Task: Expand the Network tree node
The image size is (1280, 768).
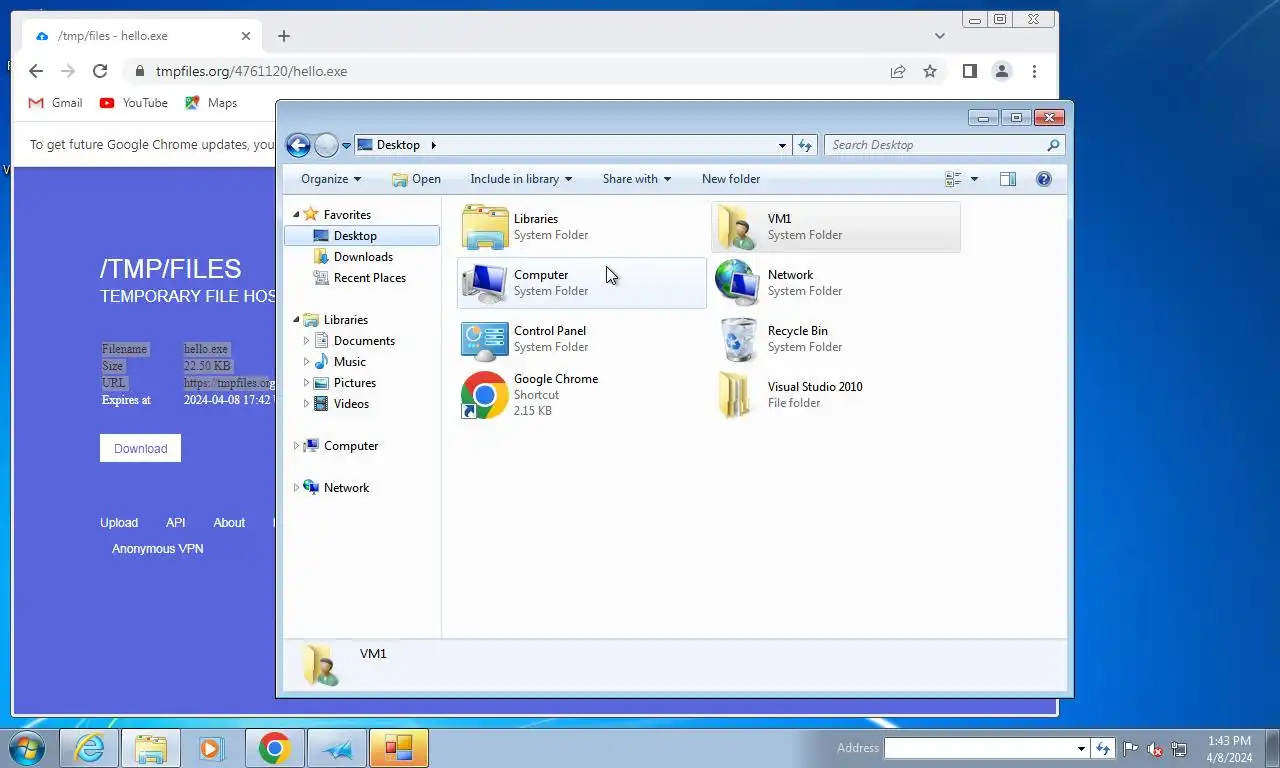Action: [296, 488]
